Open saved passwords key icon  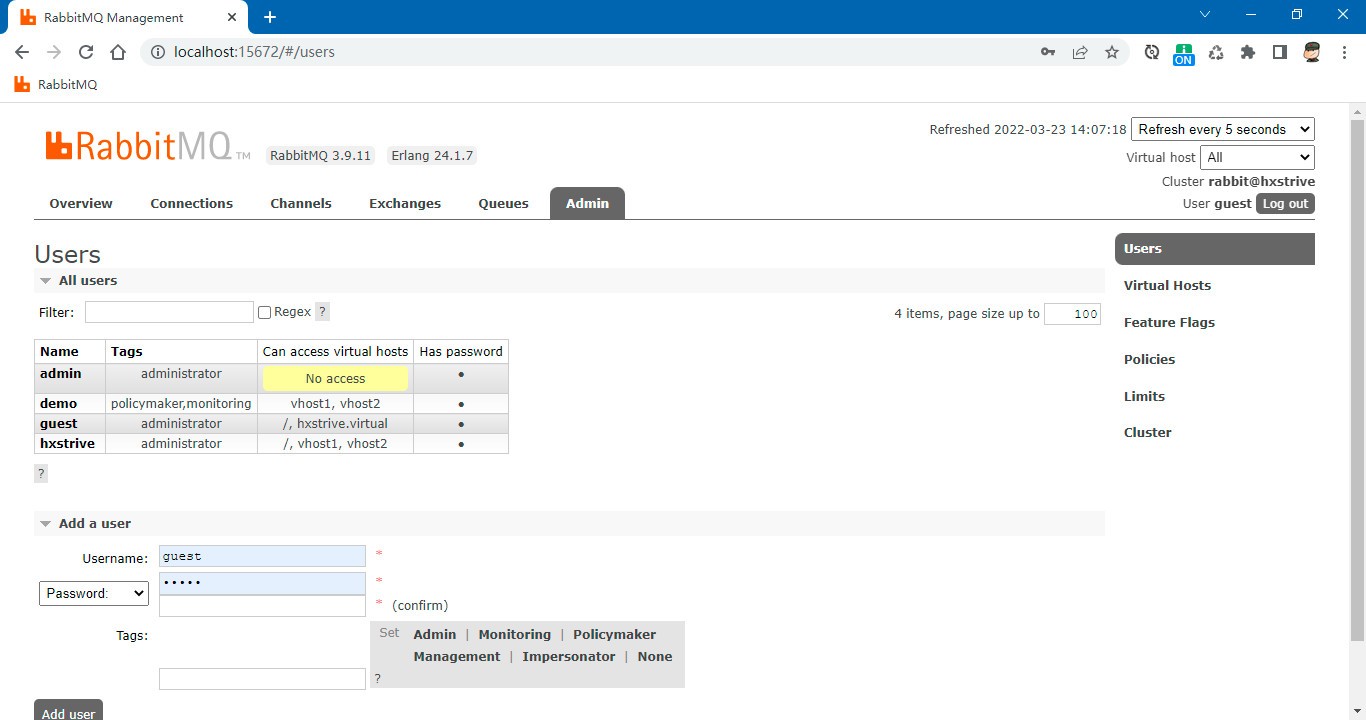click(1048, 52)
